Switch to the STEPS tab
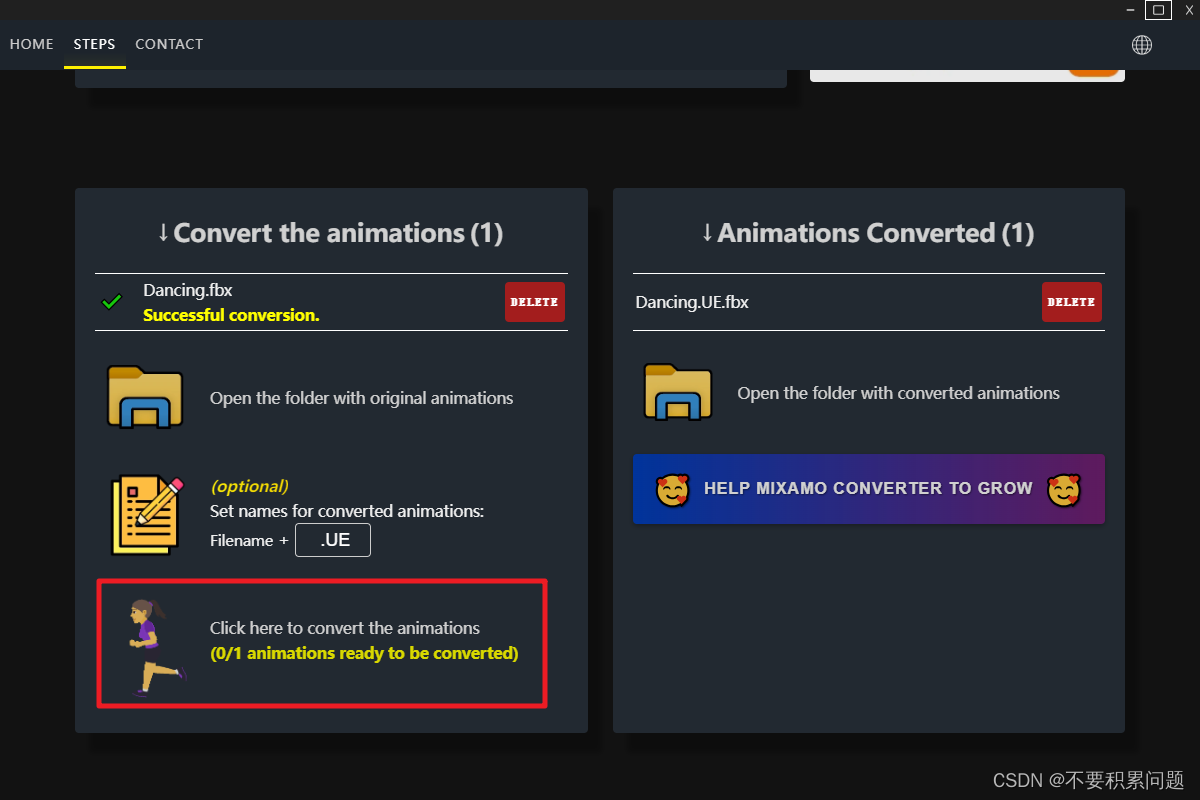The image size is (1200, 800). (94, 44)
